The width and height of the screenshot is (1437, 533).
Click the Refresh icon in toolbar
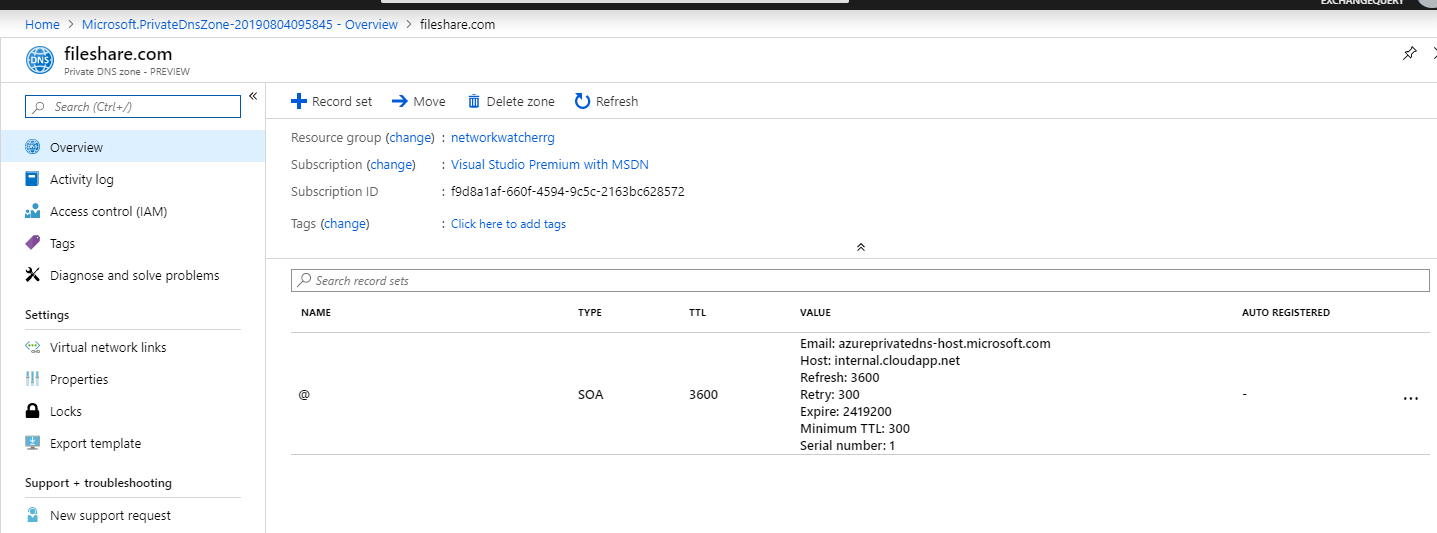pos(582,101)
